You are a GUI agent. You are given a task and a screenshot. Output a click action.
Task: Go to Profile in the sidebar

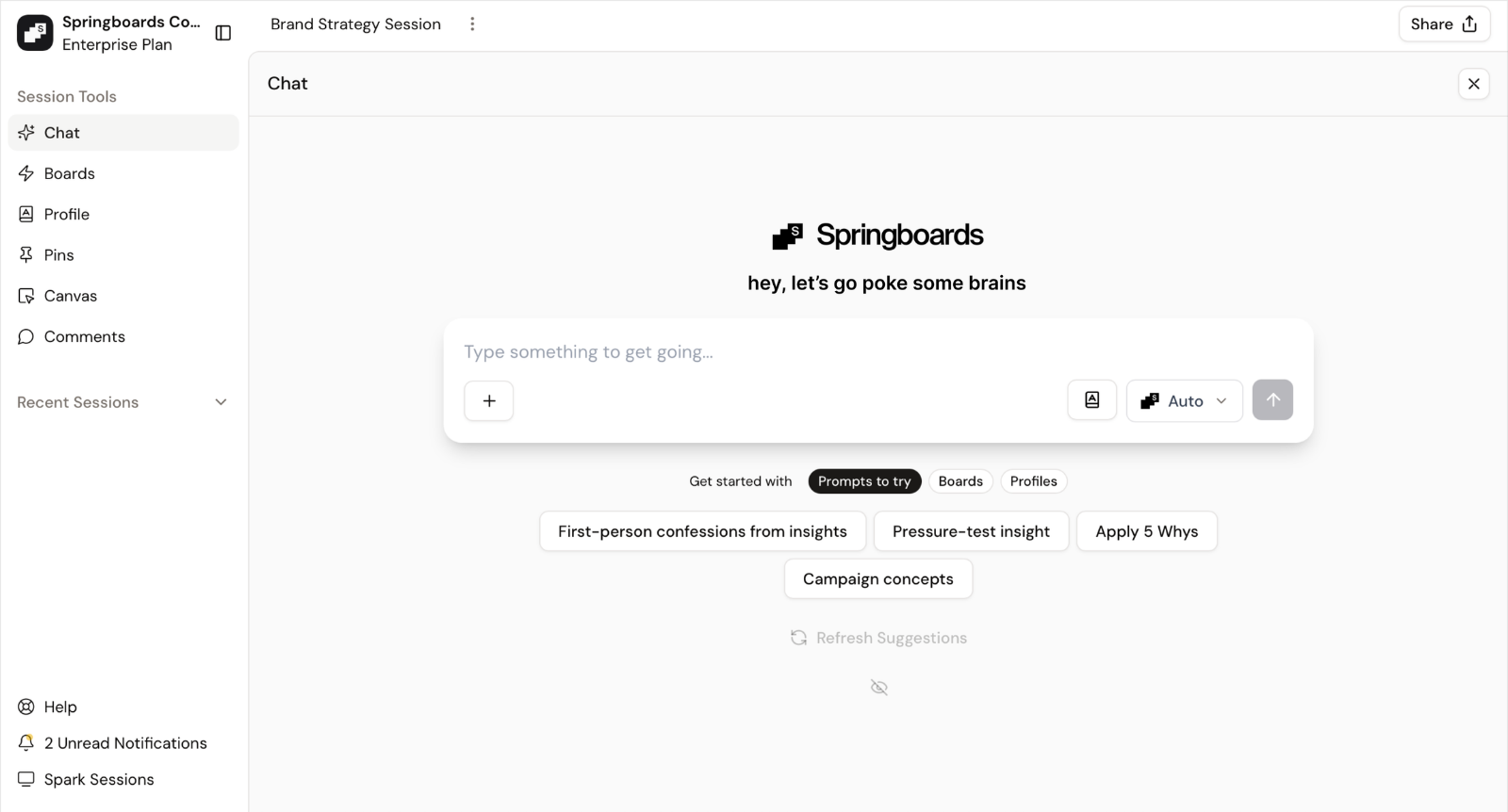(123, 214)
